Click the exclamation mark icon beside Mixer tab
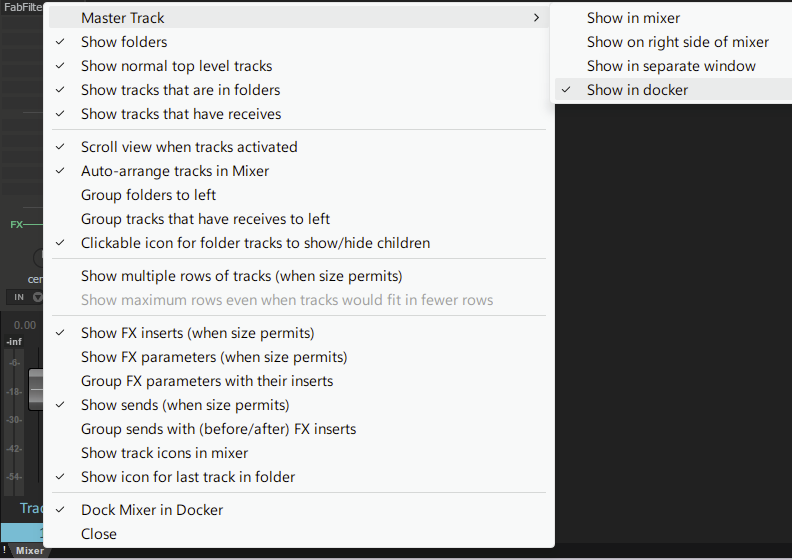The height and width of the screenshot is (560, 792). click(x=5, y=551)
